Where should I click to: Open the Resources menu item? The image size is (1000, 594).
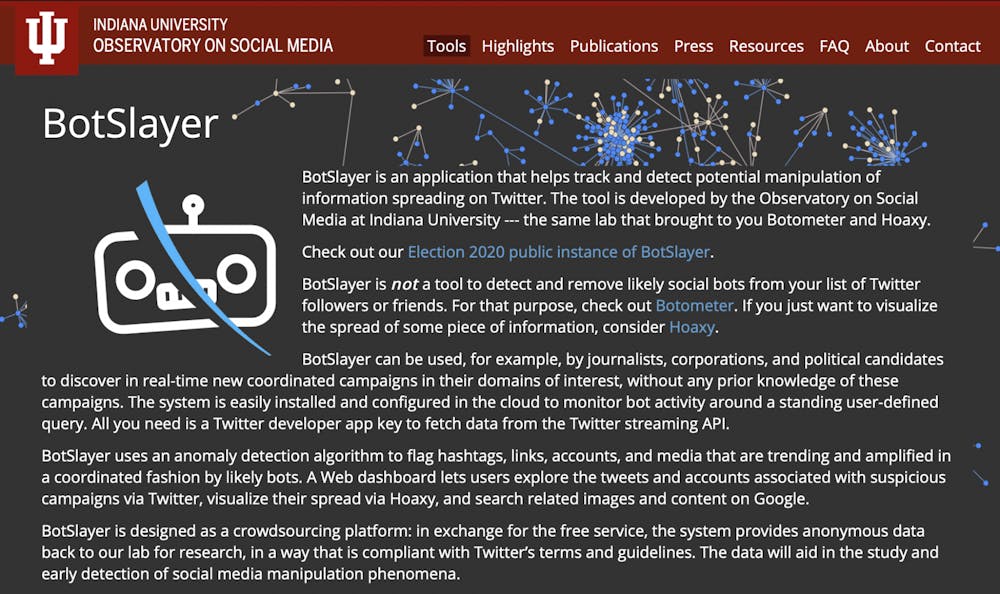tap(766, 46)
